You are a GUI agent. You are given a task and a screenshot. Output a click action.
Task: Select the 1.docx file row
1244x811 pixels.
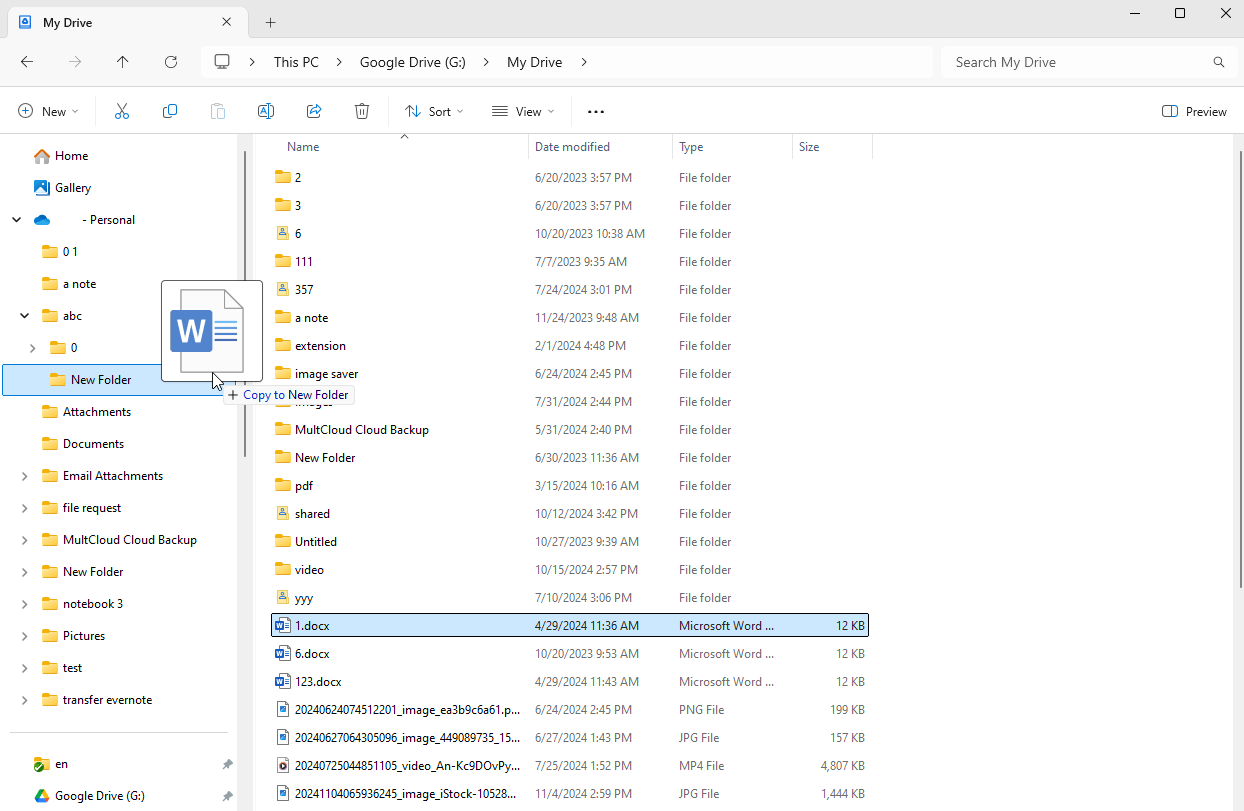click(x=570, y=626)
